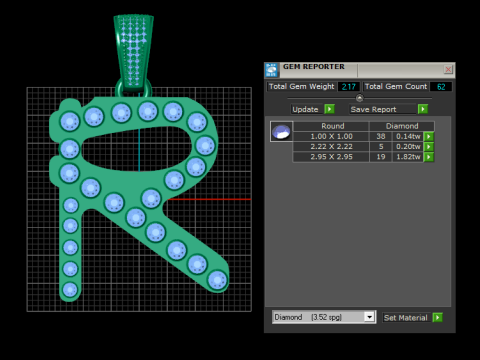This screenshot has width=480, height=360.
Task: Open the Diamond material dropdown arrow
Action: (369, 317)
